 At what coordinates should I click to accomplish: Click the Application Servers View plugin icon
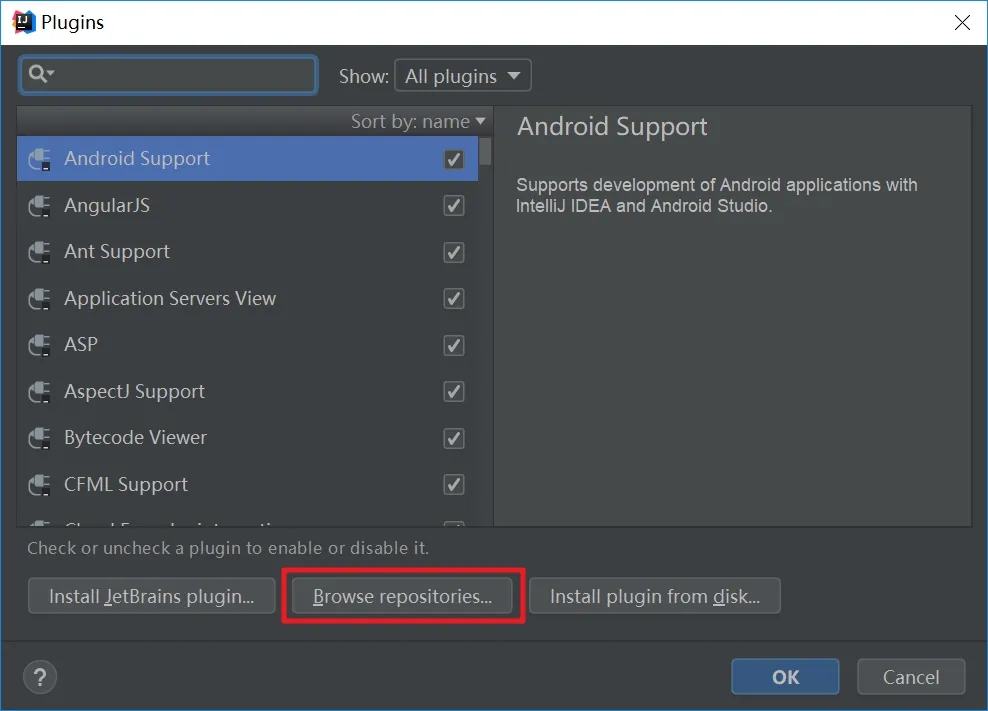(40, 299)
